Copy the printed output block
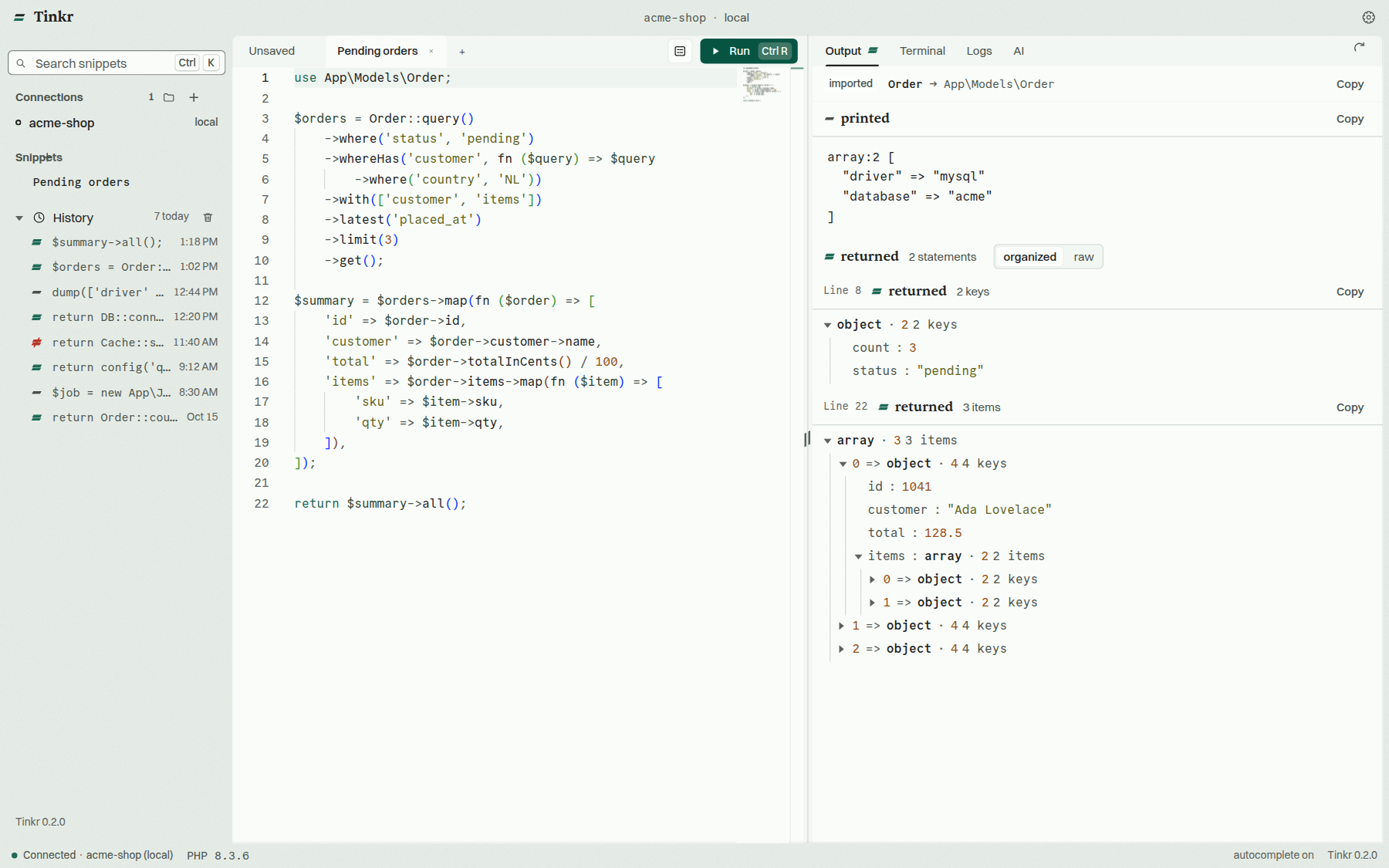 pyautogui.click(x=1350, y=119)
